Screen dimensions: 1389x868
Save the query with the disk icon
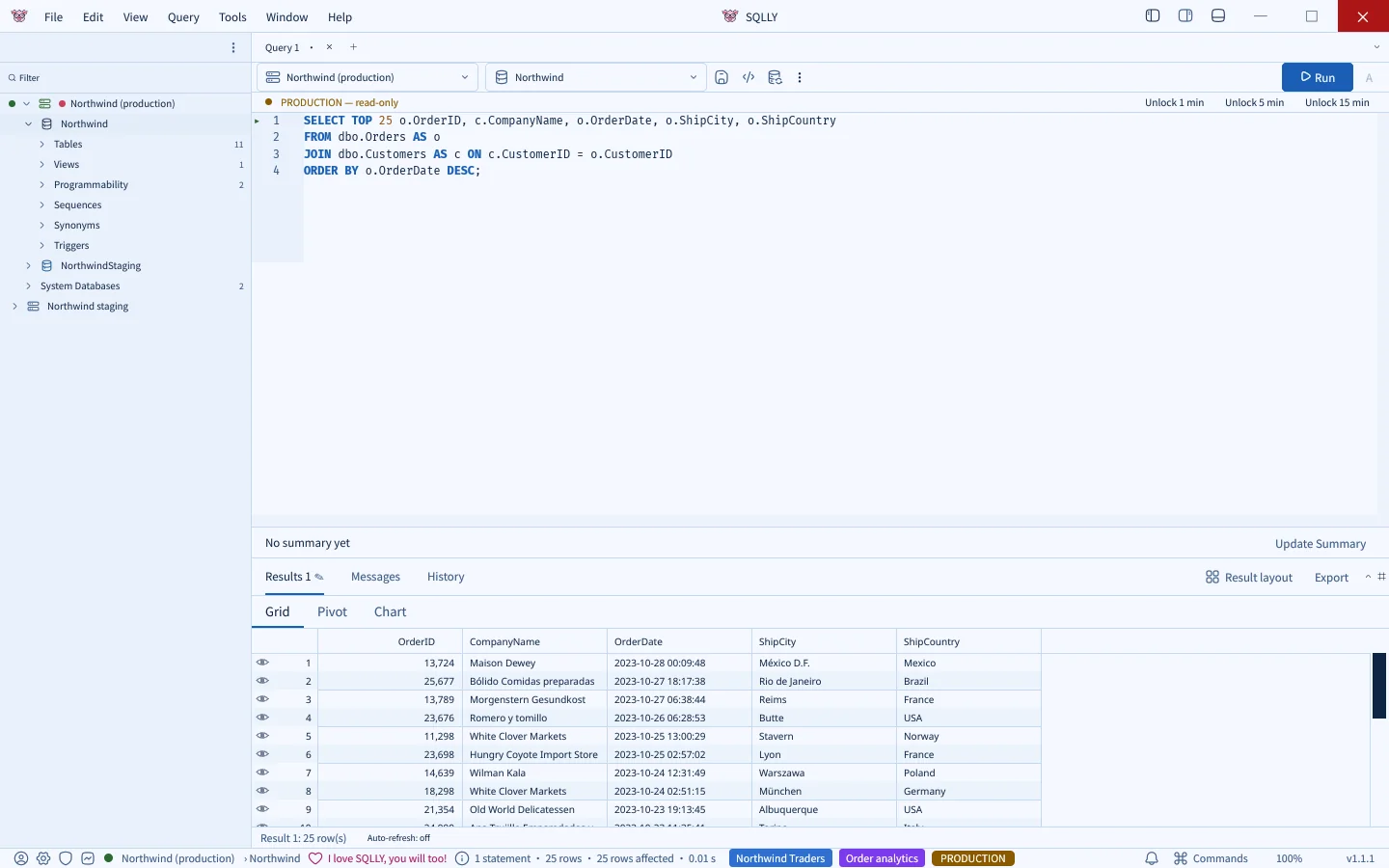(x=722, y=77)
